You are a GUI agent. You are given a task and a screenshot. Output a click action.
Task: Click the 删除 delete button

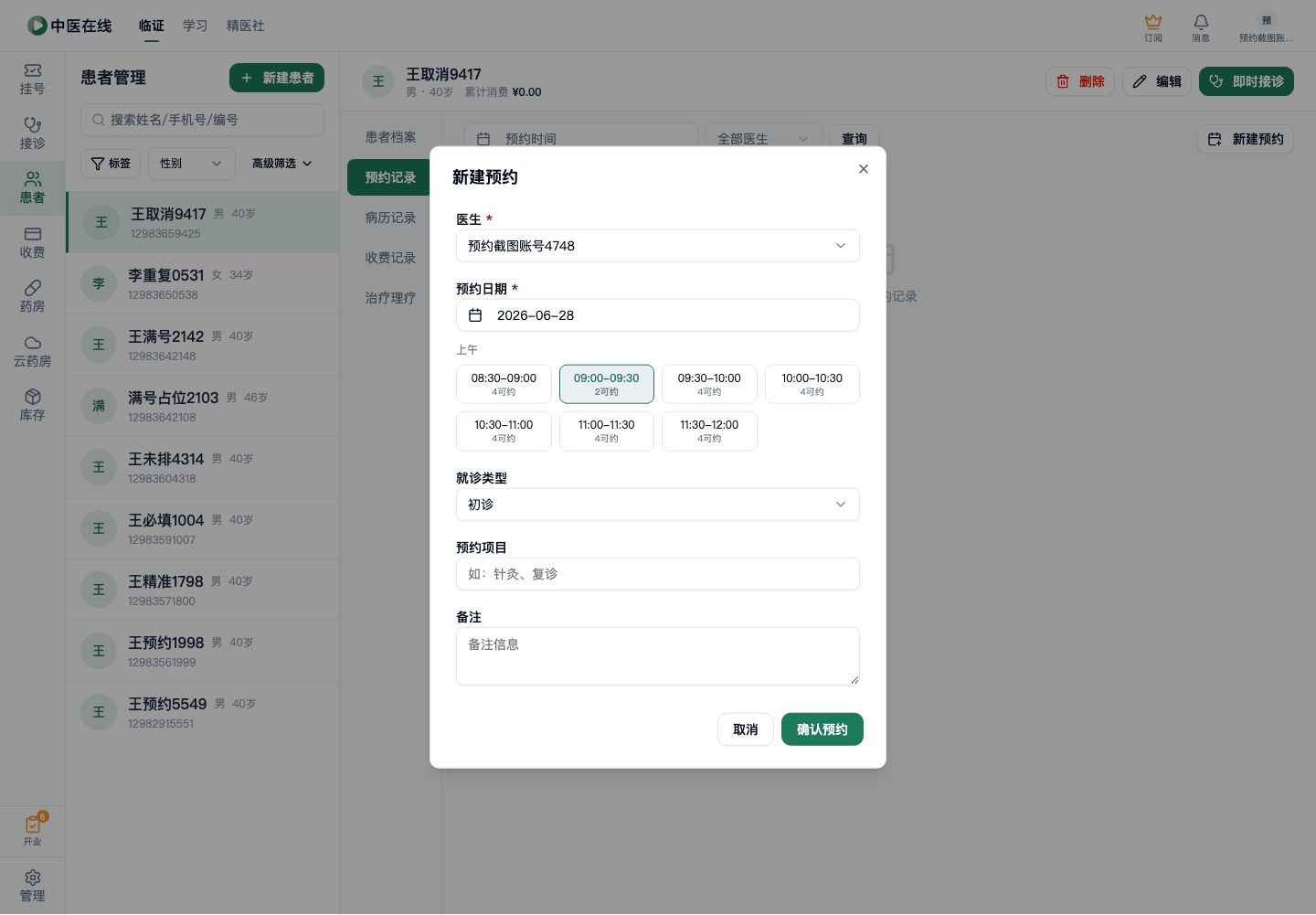tap(1080, 81)
